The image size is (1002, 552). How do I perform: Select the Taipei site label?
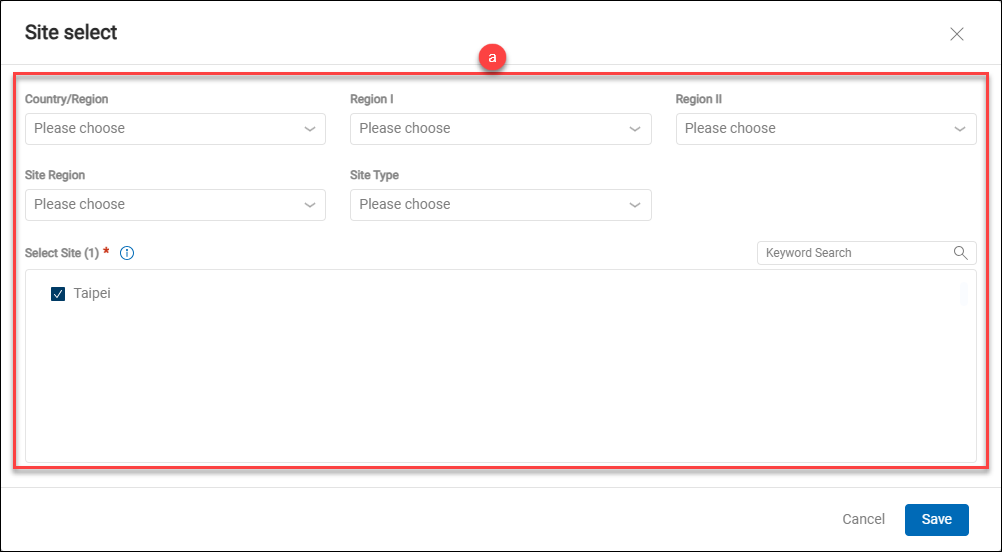click(92, 294)
